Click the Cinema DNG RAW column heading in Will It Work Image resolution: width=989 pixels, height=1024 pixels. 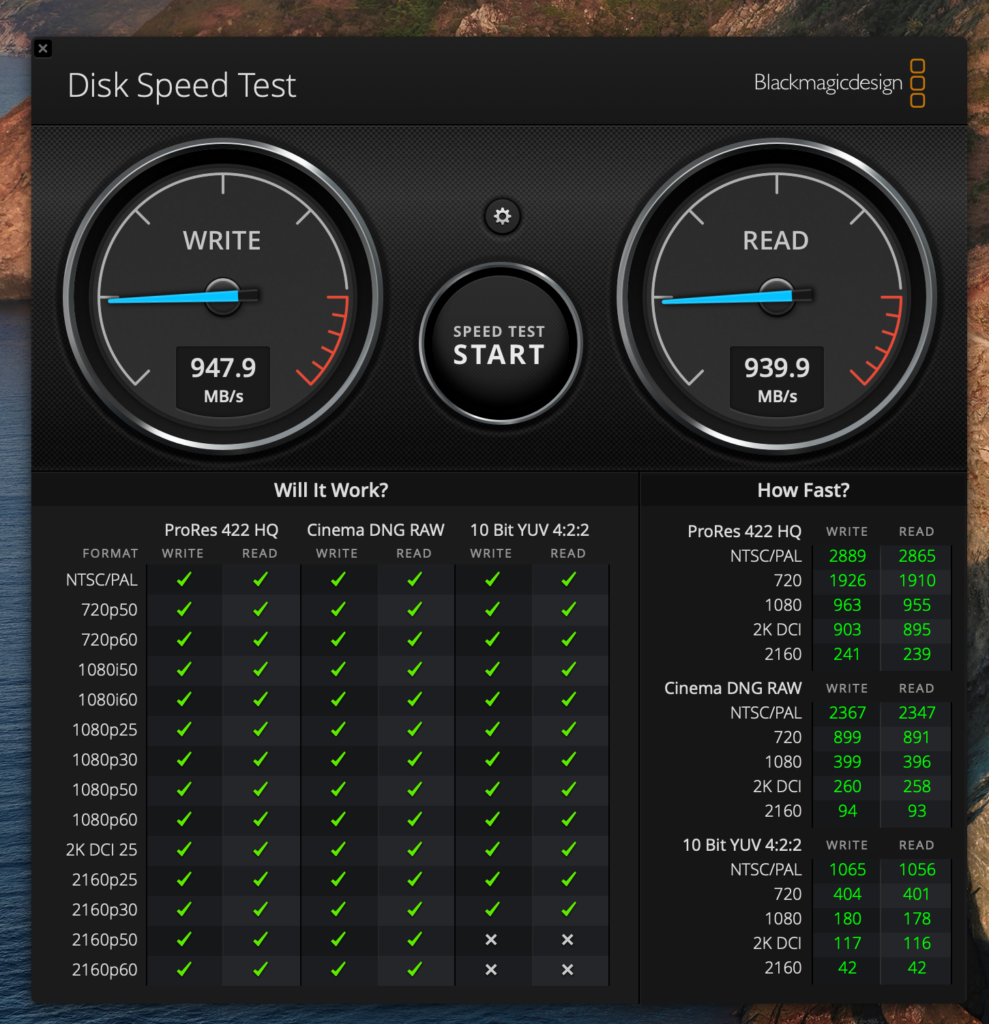376,530
